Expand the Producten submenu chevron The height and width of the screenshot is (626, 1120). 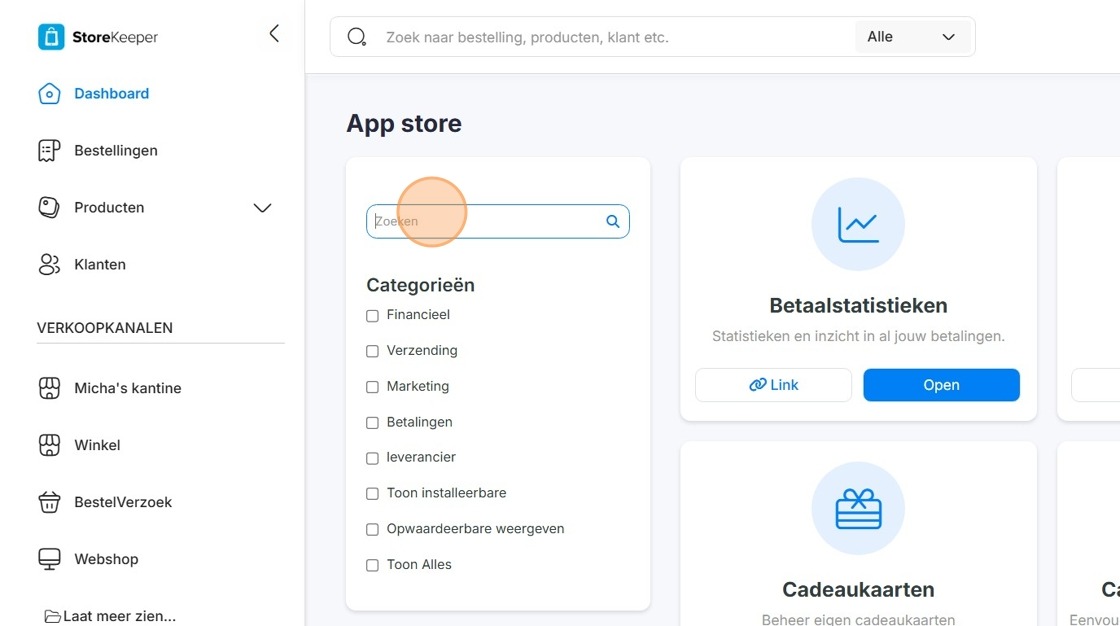(262, 208)
